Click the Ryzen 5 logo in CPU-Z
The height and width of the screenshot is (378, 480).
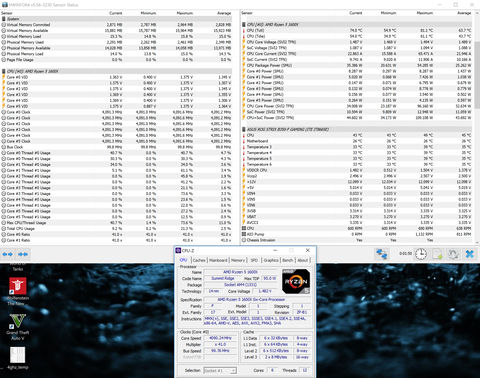click(x=296, y=282)
